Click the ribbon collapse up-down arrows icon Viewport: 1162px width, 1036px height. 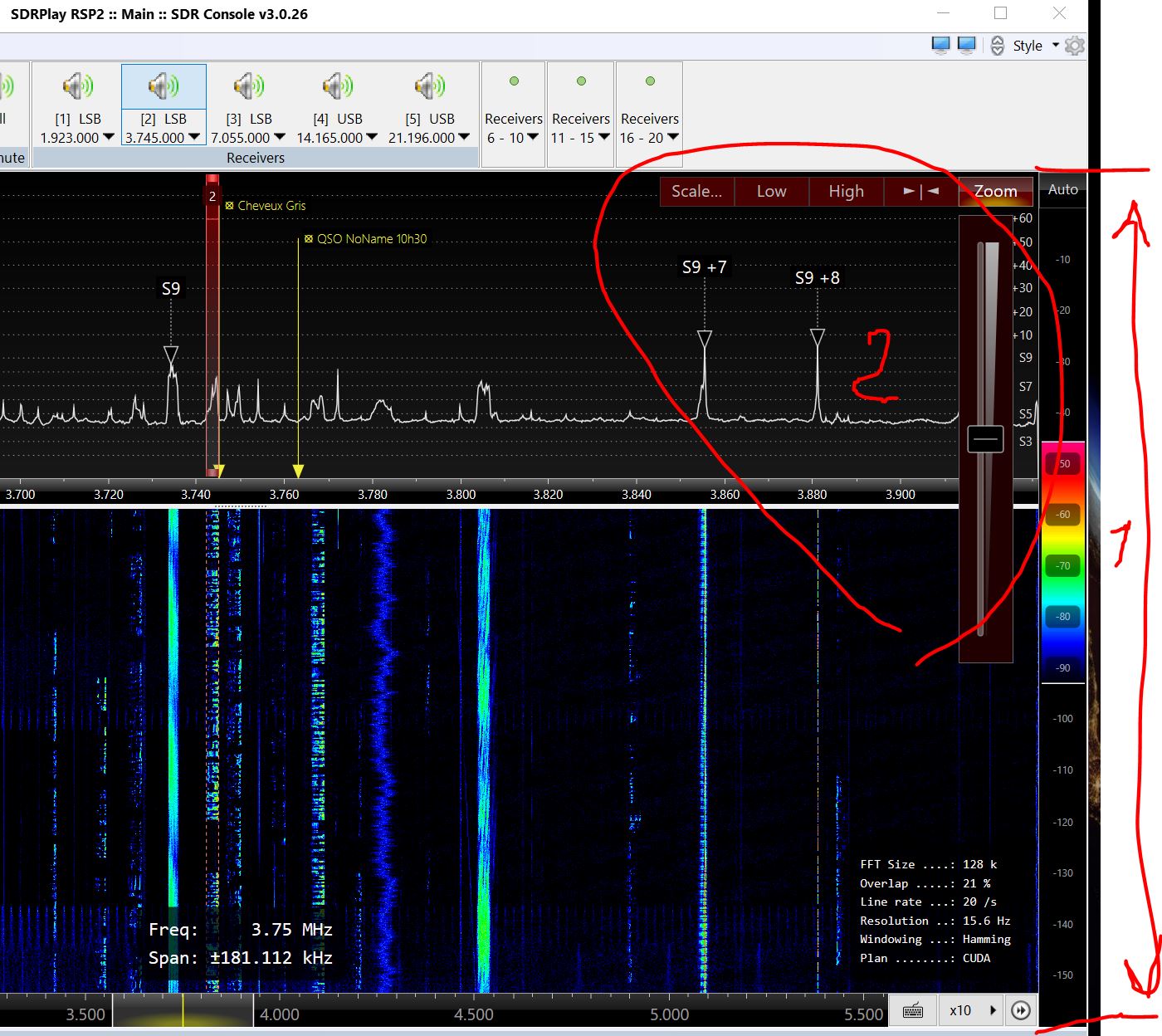[997, 46]
